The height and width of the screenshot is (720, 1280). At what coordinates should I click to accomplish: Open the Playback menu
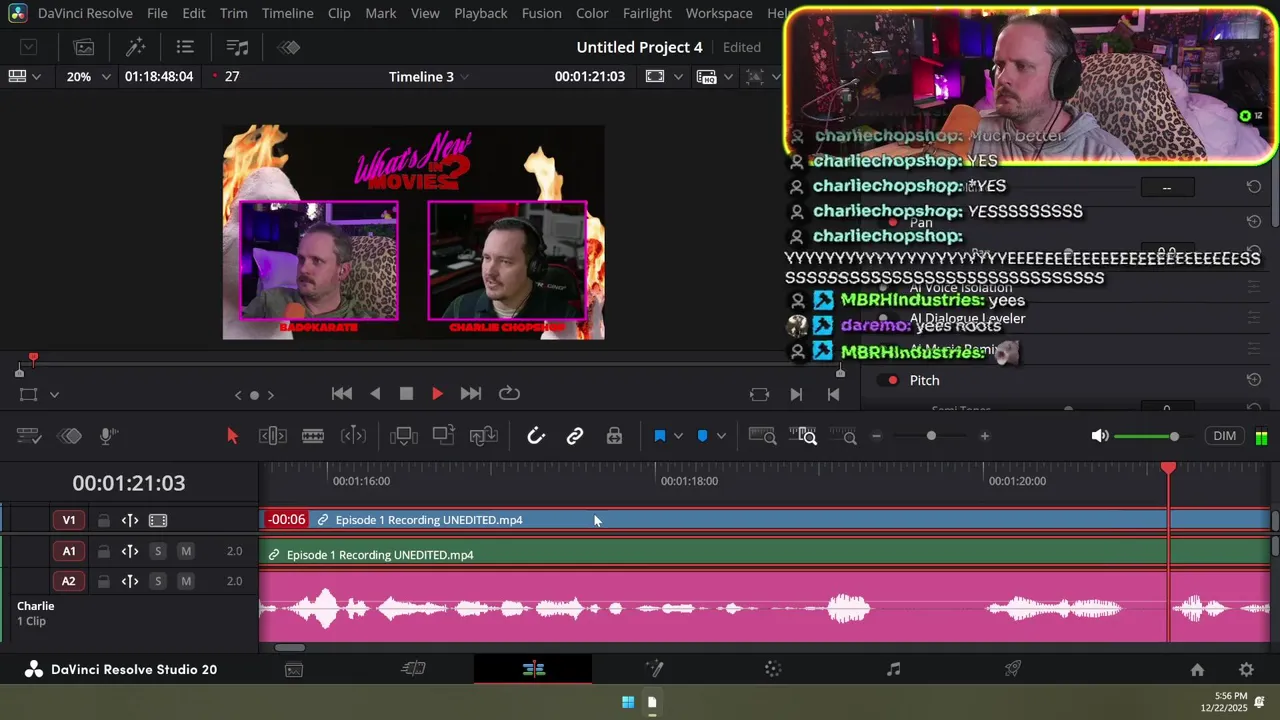(481, 13)
